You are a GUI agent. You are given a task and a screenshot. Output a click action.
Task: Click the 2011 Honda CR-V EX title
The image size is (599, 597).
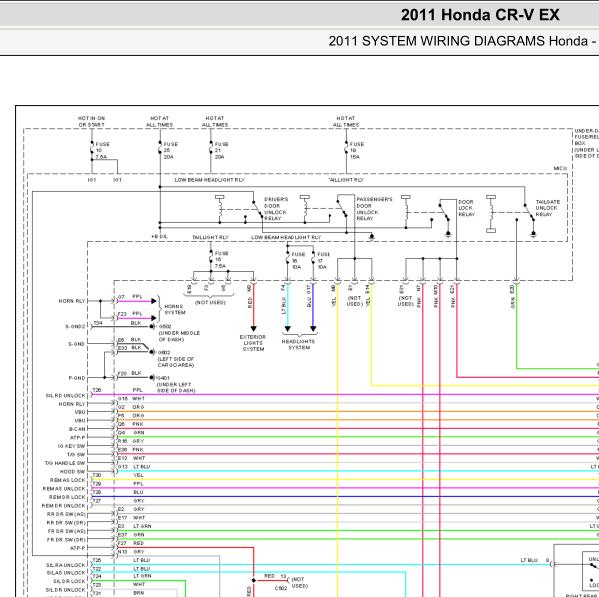(x=480, y=15)
